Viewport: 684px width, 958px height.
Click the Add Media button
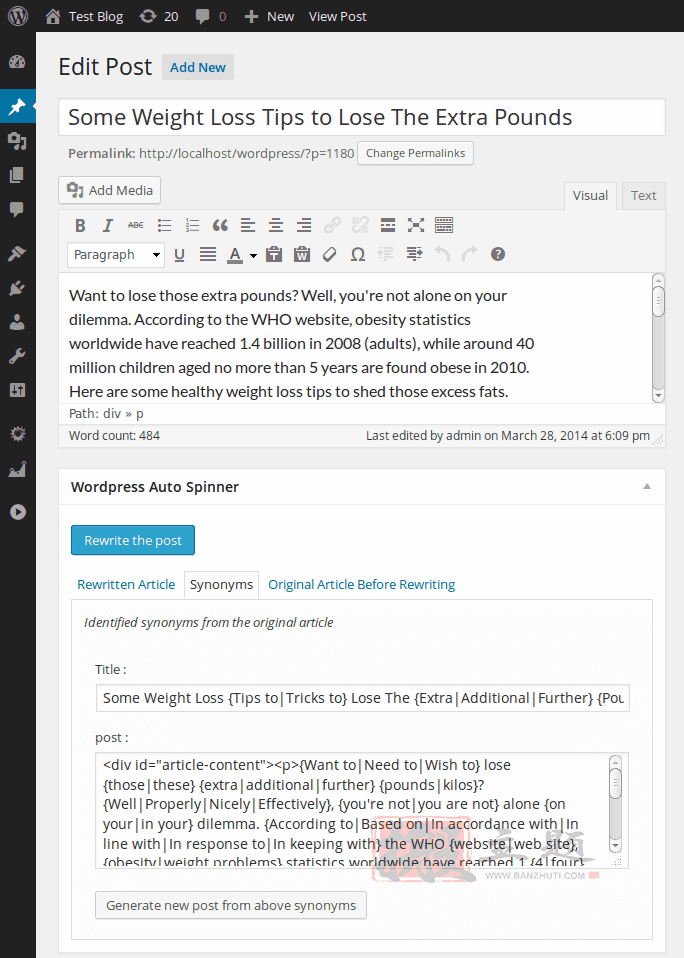tap(109, 191)
